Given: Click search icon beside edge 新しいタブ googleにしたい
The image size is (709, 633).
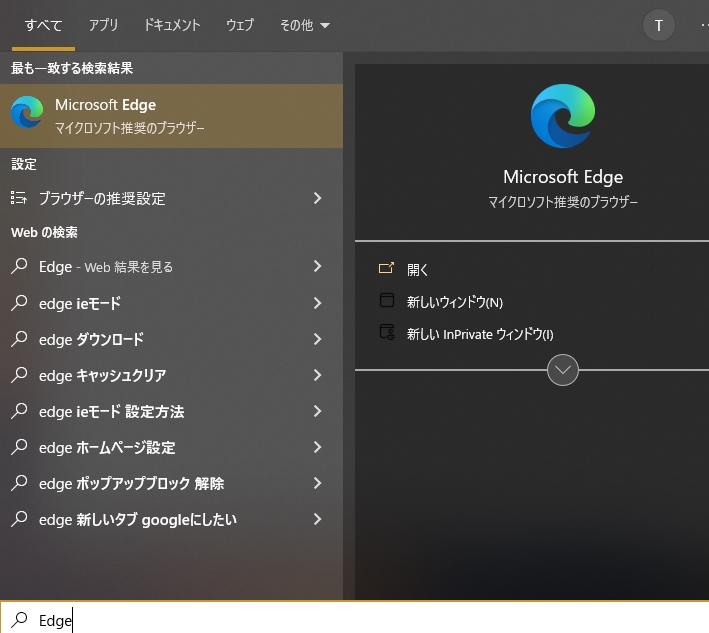Looking at the screenshot, I should 19,519.
